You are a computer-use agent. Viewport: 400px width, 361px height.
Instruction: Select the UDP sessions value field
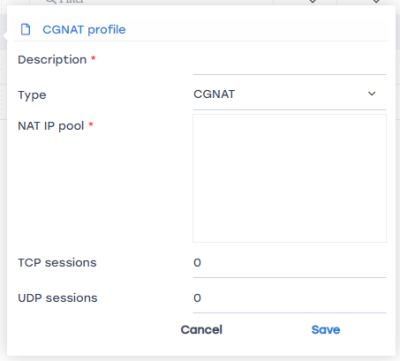[289, 299]
